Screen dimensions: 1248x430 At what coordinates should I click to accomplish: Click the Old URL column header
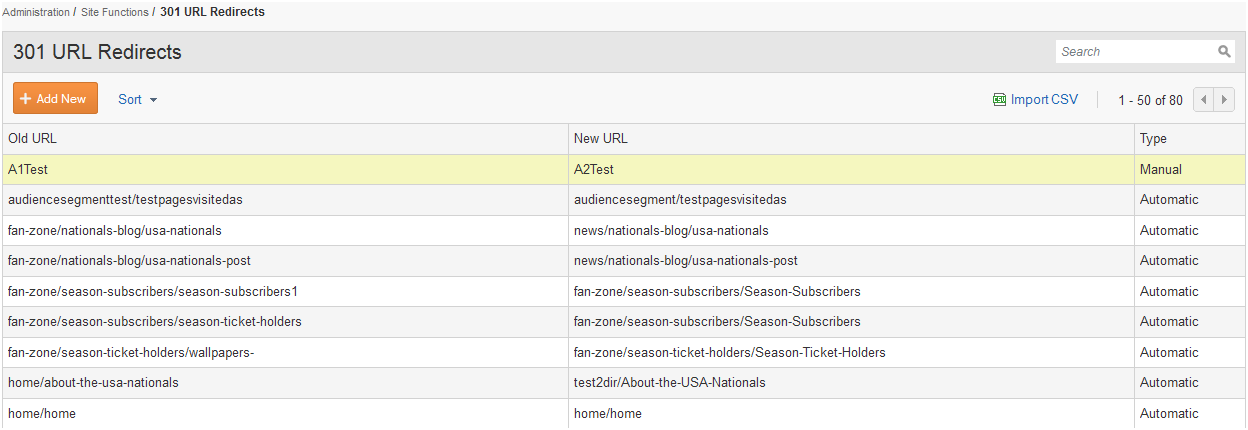33,139
